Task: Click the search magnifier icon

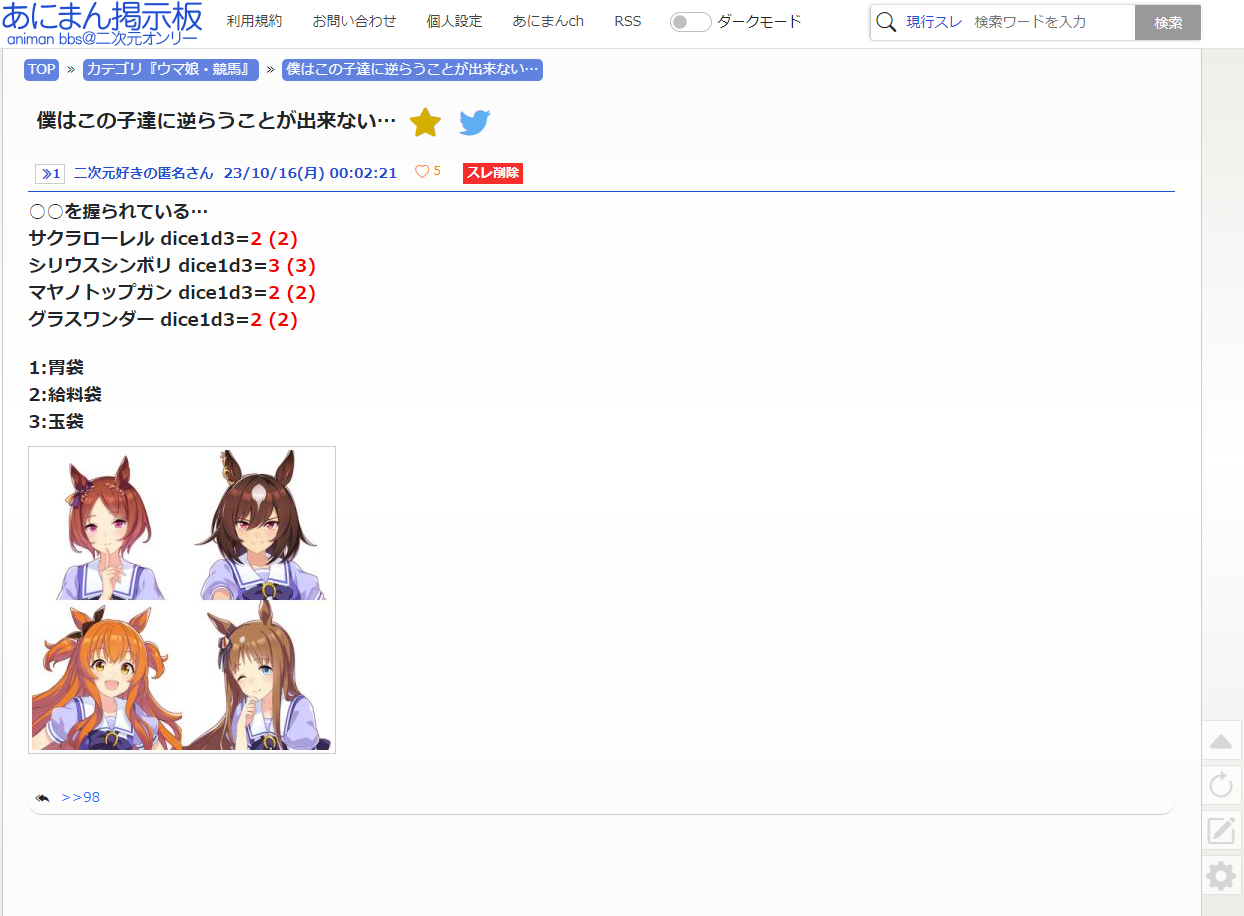Action: click(886, 22)
